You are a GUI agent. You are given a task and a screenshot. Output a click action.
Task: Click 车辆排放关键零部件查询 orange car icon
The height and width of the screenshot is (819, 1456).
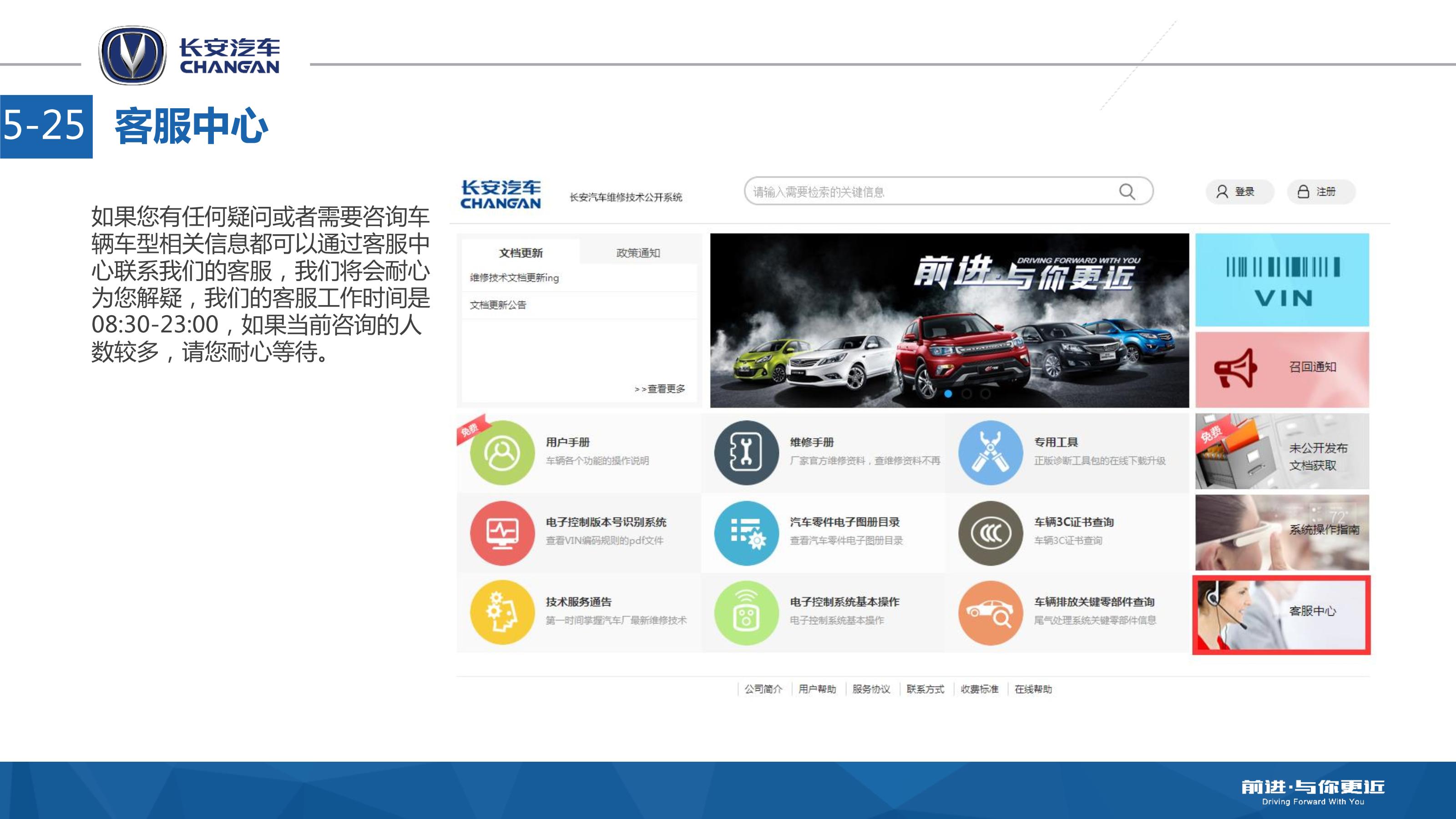[x=990, y=612]
